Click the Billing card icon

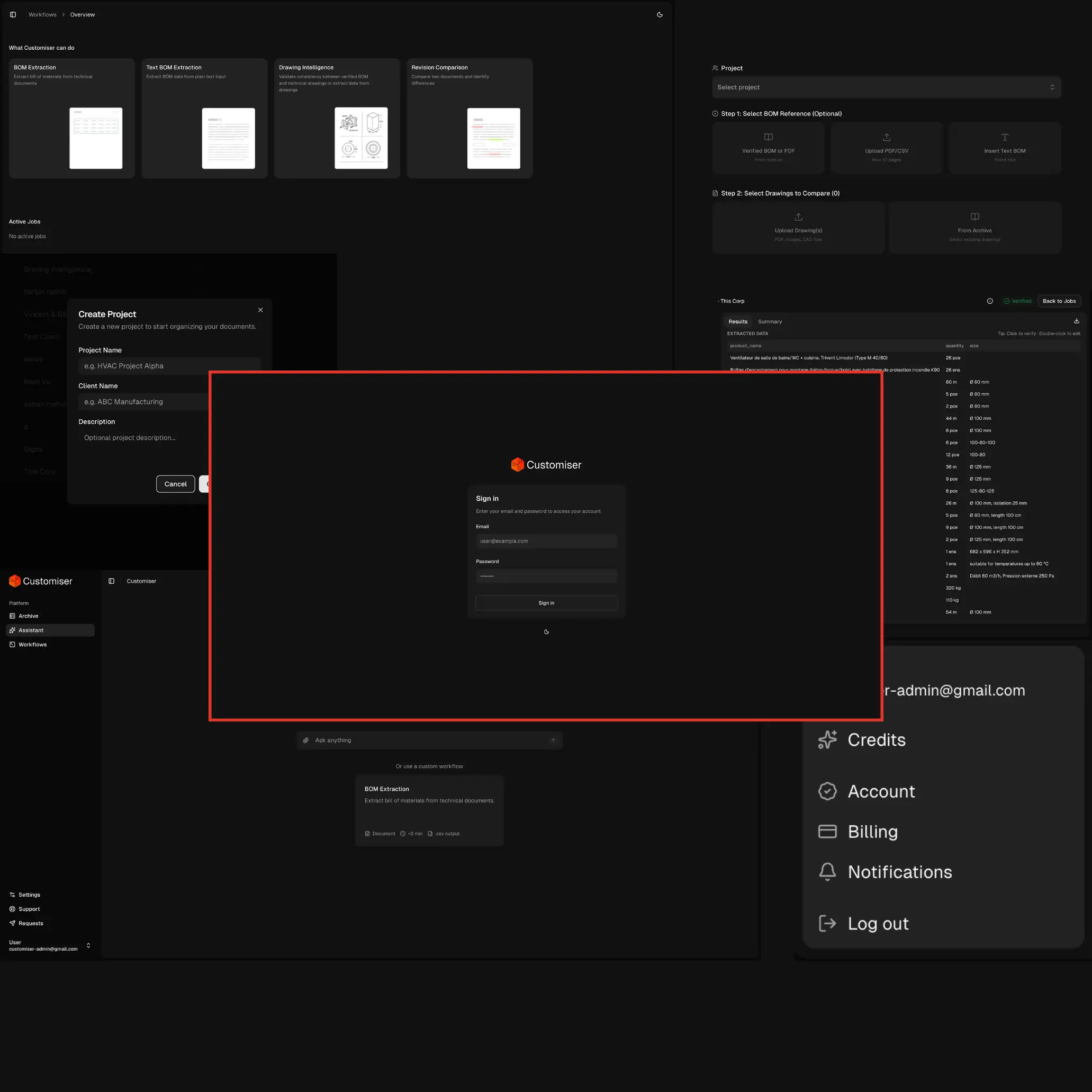click(x=827, y=832)
